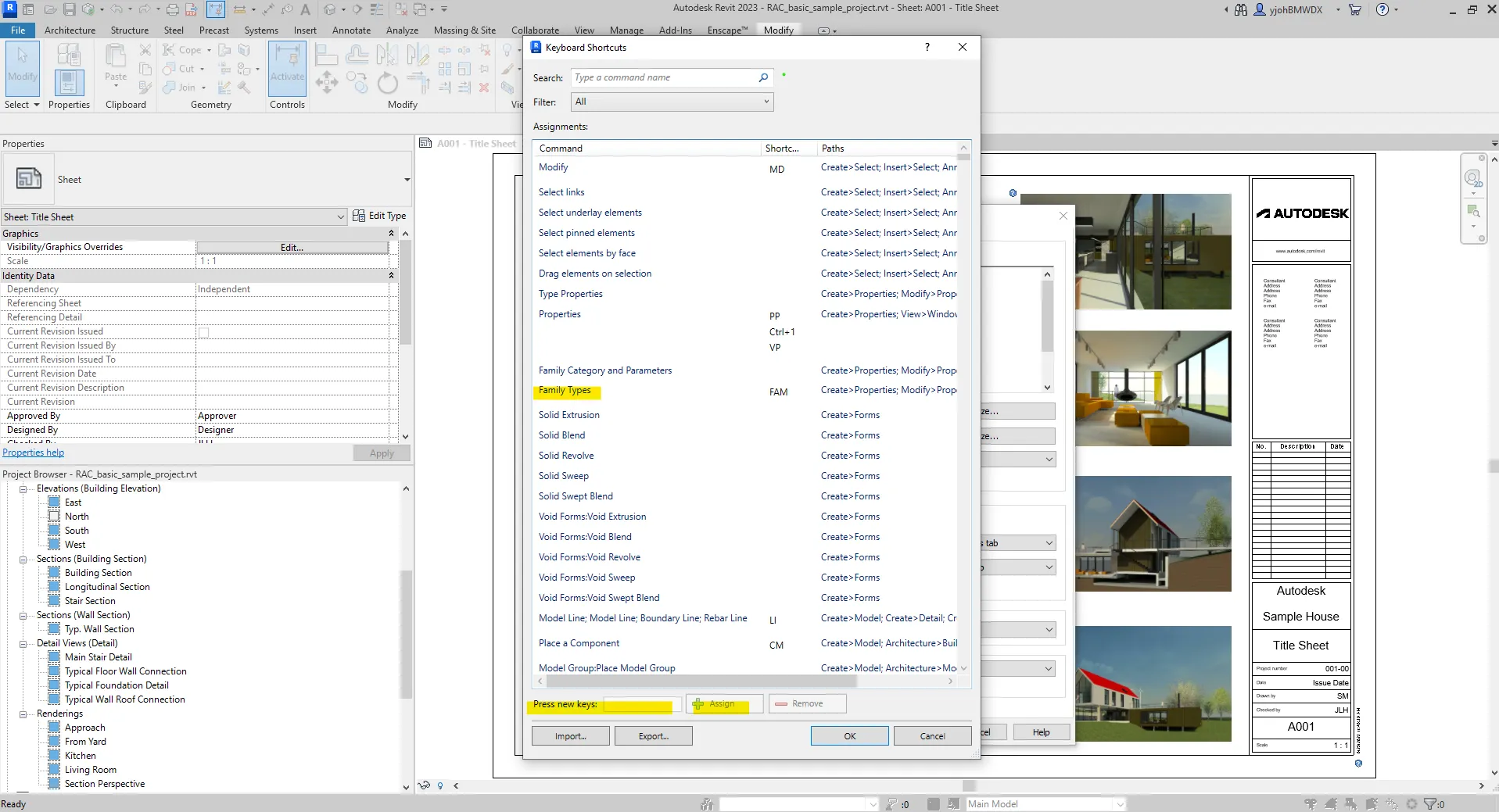The width and height of the screenshot is (1499, 812).
Task: Click the Move tool in Modify panel
Action: click(326, 82)
